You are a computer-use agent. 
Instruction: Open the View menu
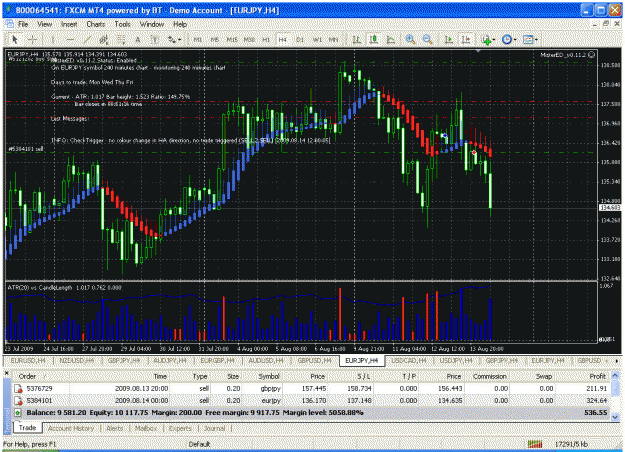(45, 24)
